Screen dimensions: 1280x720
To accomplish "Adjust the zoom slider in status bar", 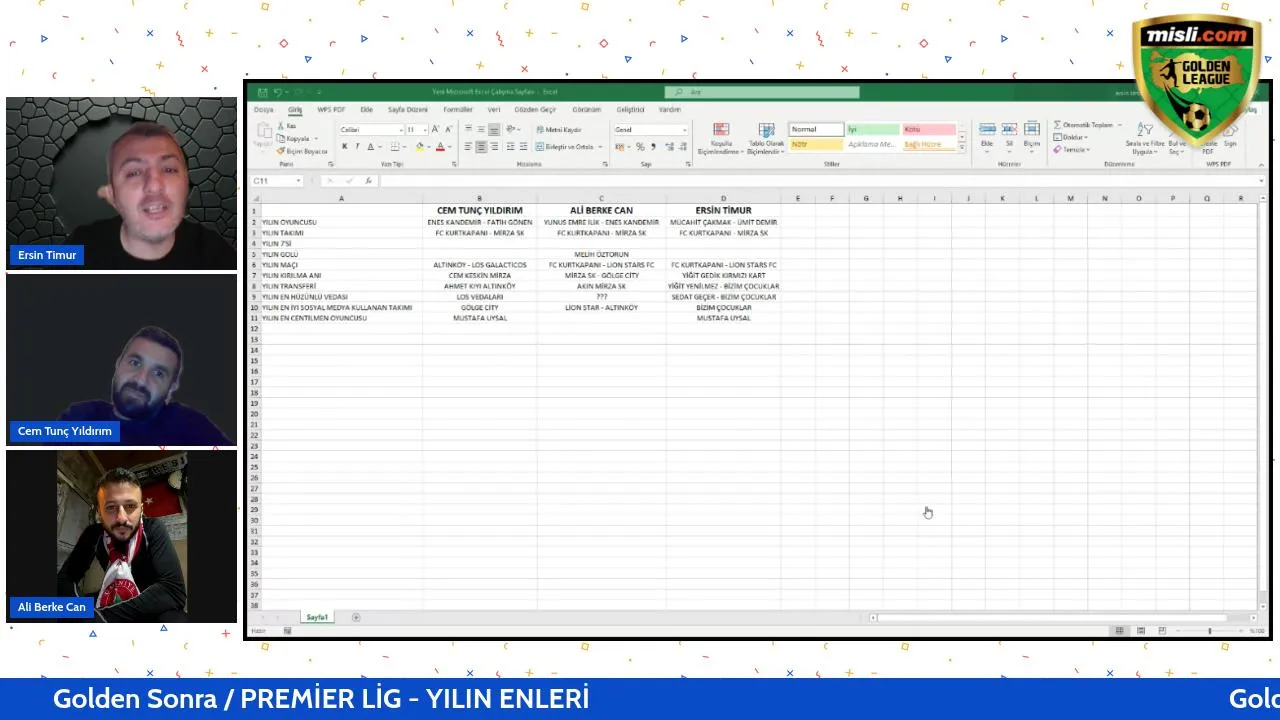I will (1210, 631).
